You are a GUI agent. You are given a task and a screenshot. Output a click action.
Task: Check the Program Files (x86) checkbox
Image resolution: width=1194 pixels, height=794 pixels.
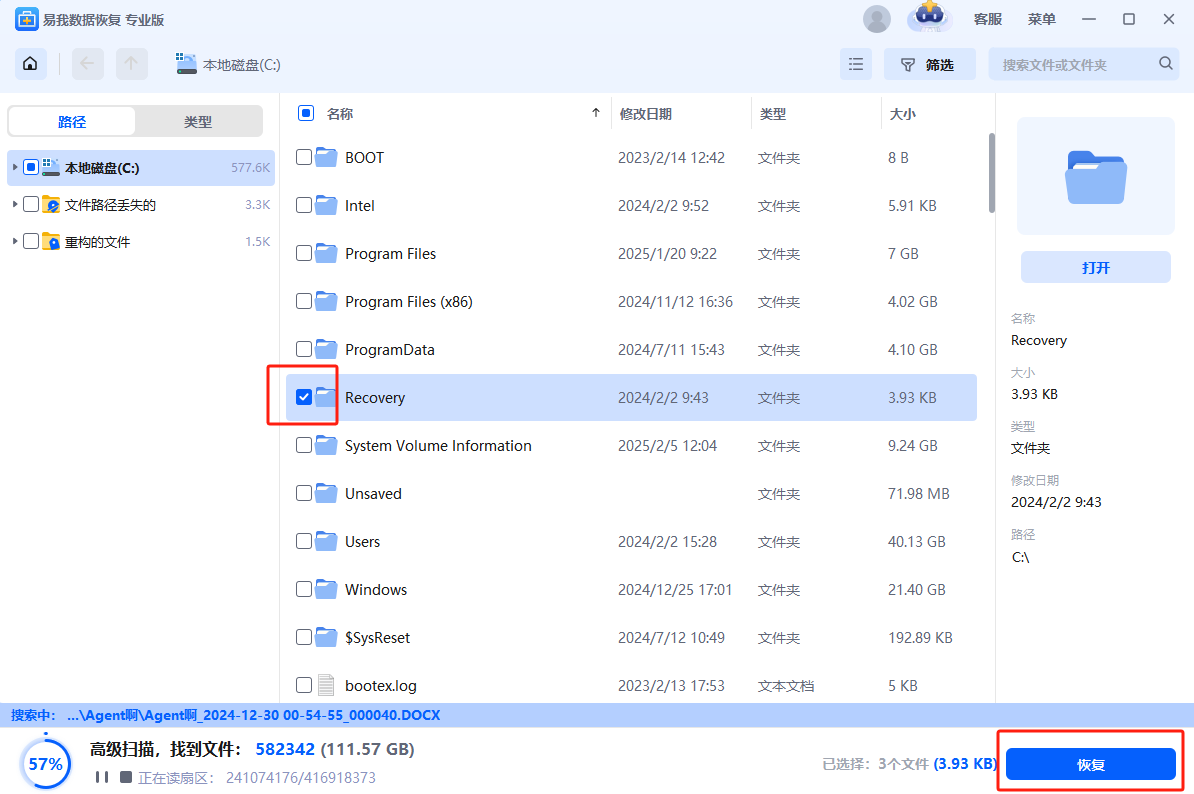tap(304, 301)
